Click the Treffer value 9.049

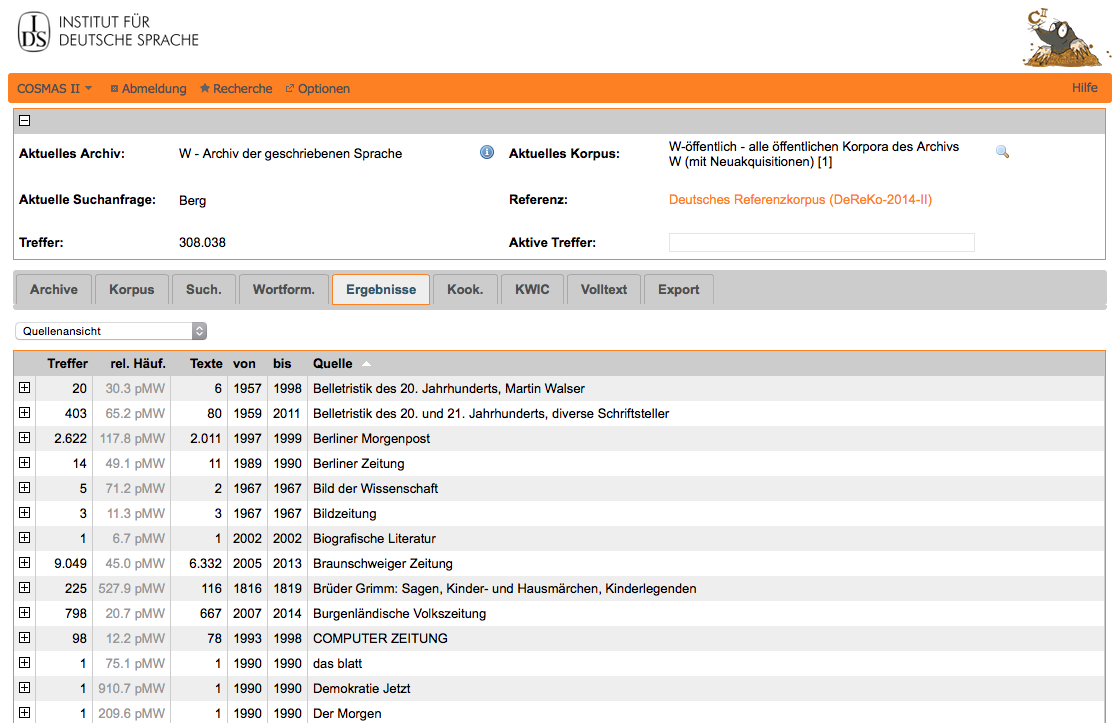(70, 564)
